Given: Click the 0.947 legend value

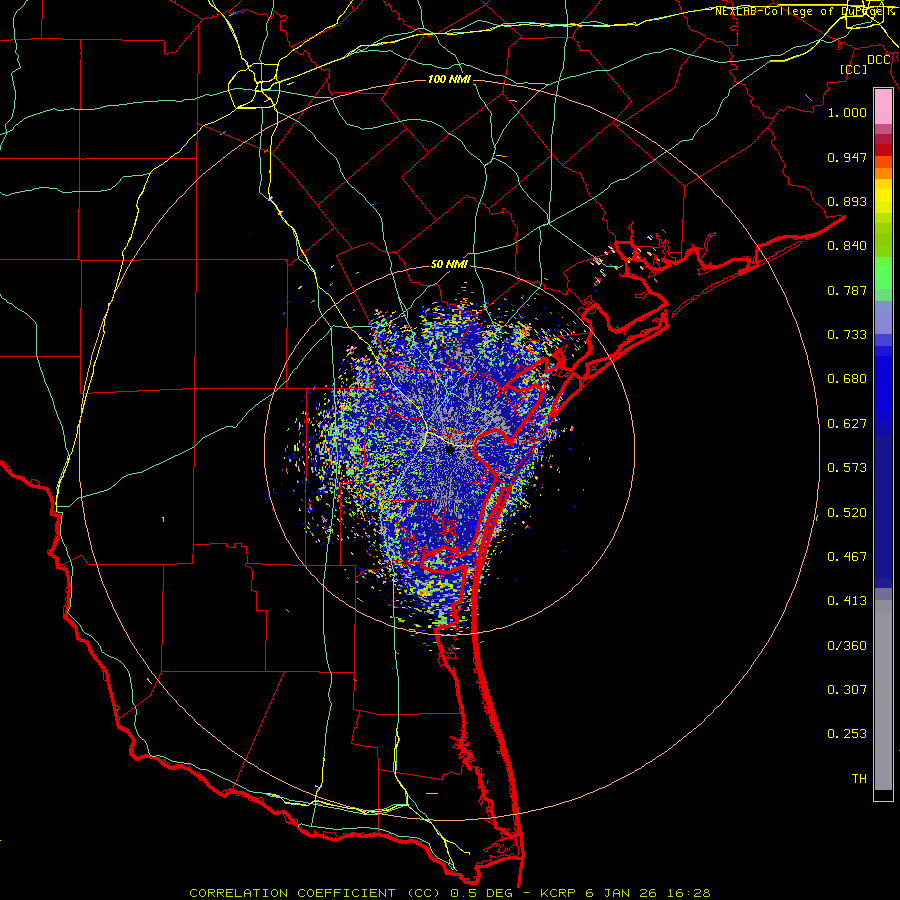Looking at the screenshot, I should (847, 157).
